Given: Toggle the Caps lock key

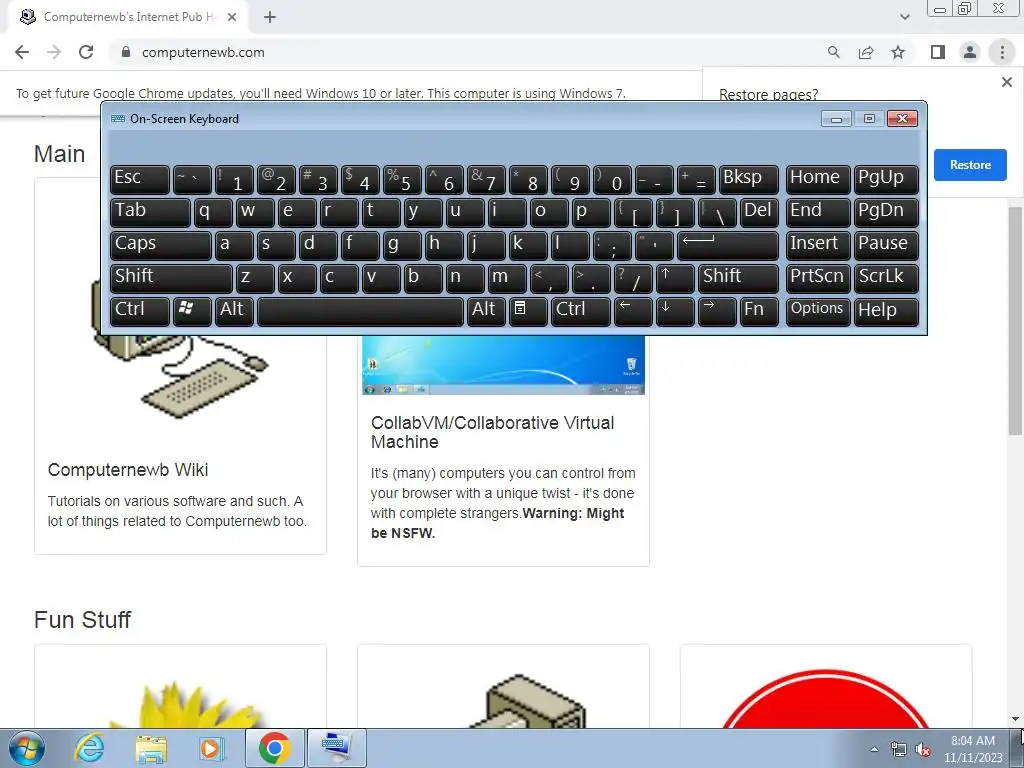Looking at the screenshot, I should click(160, 245).
